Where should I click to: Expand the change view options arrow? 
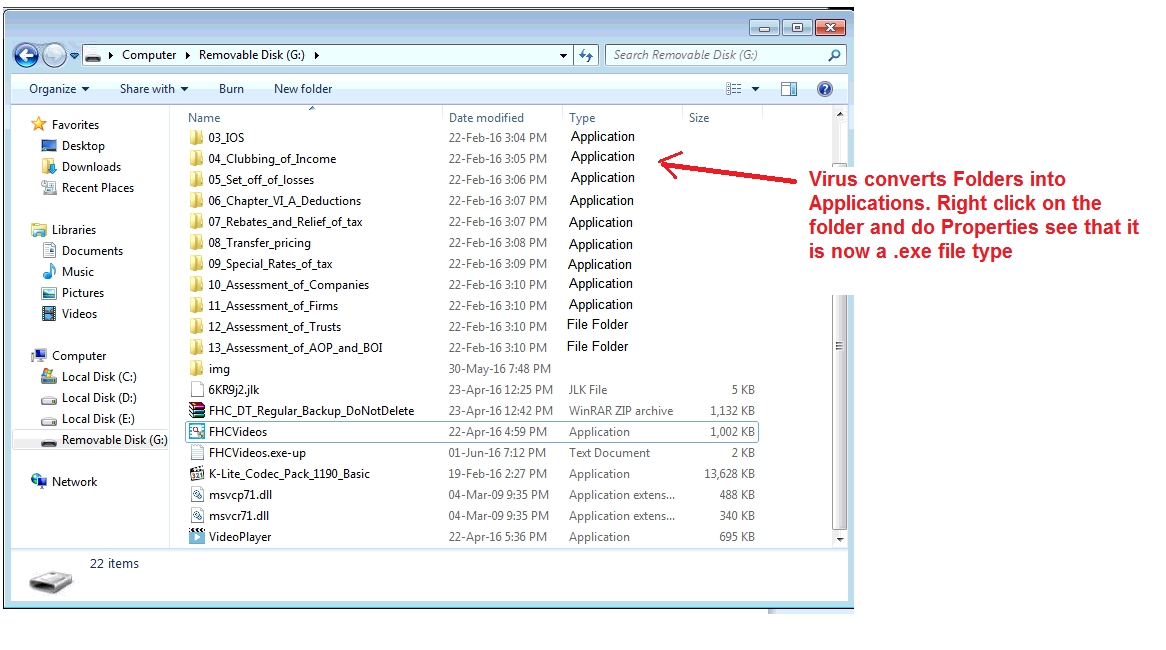(x=756, y=89)
